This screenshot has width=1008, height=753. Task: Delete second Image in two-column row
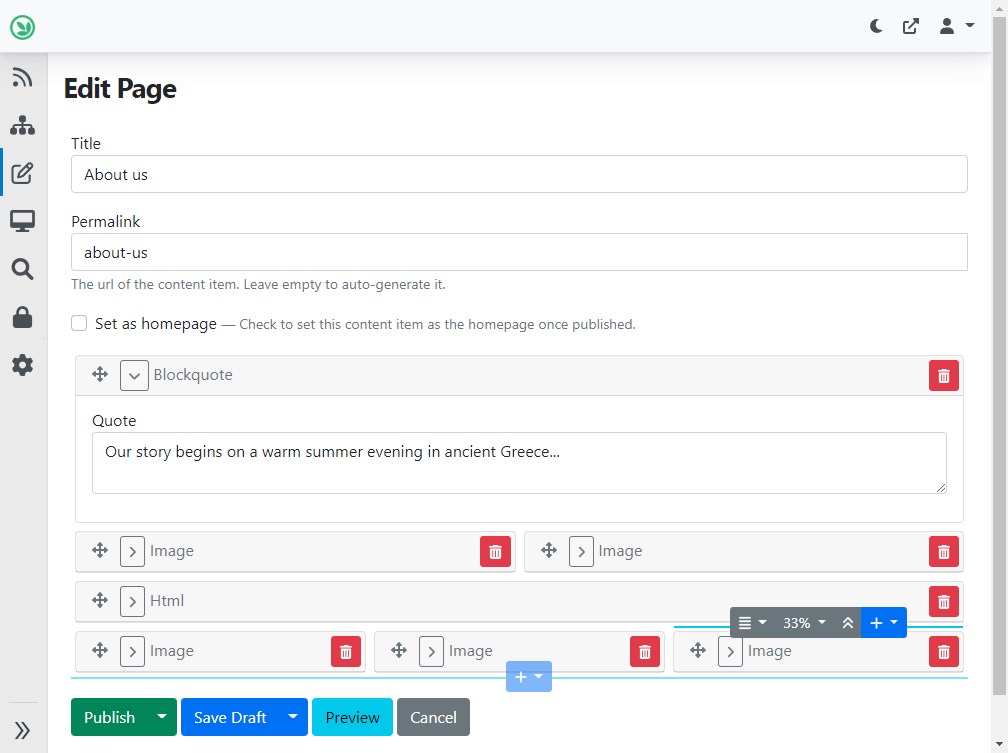point(944,552)
